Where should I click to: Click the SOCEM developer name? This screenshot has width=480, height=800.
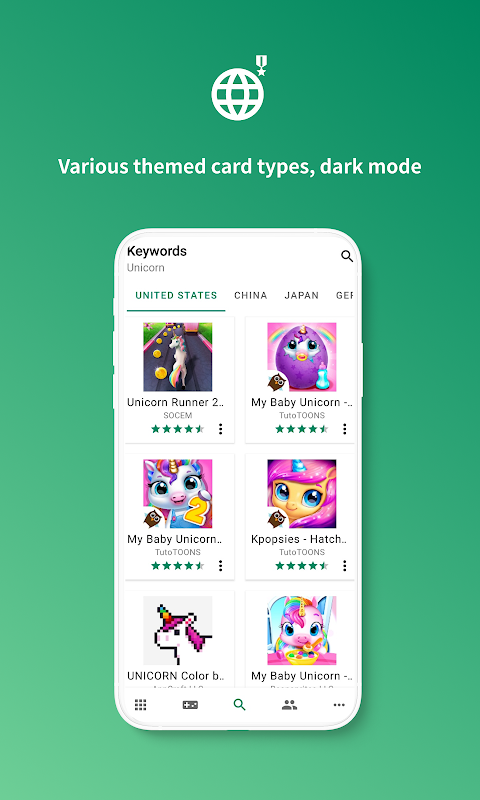point(178,415)
